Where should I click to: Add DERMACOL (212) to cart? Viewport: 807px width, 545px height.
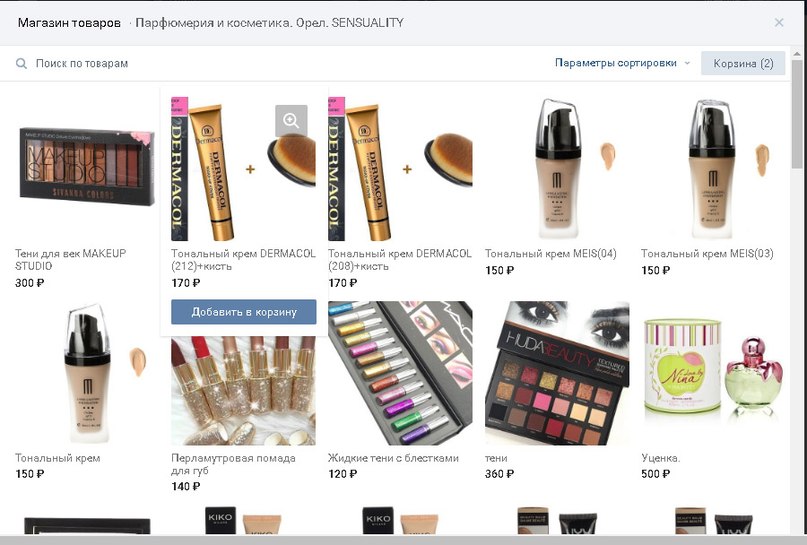[x=244, y=312]
